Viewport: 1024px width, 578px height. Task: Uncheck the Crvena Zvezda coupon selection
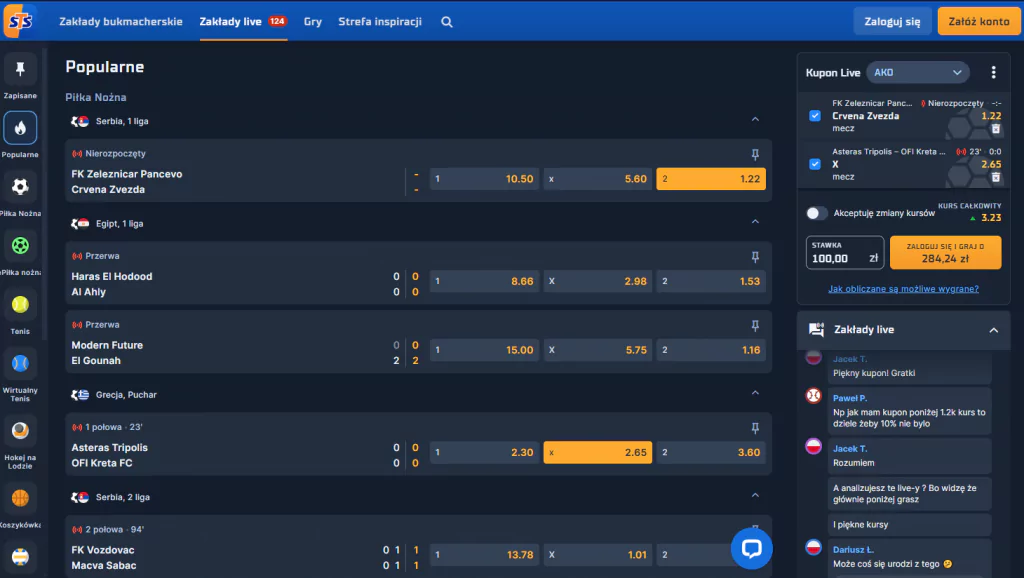[x=815, y=116]
